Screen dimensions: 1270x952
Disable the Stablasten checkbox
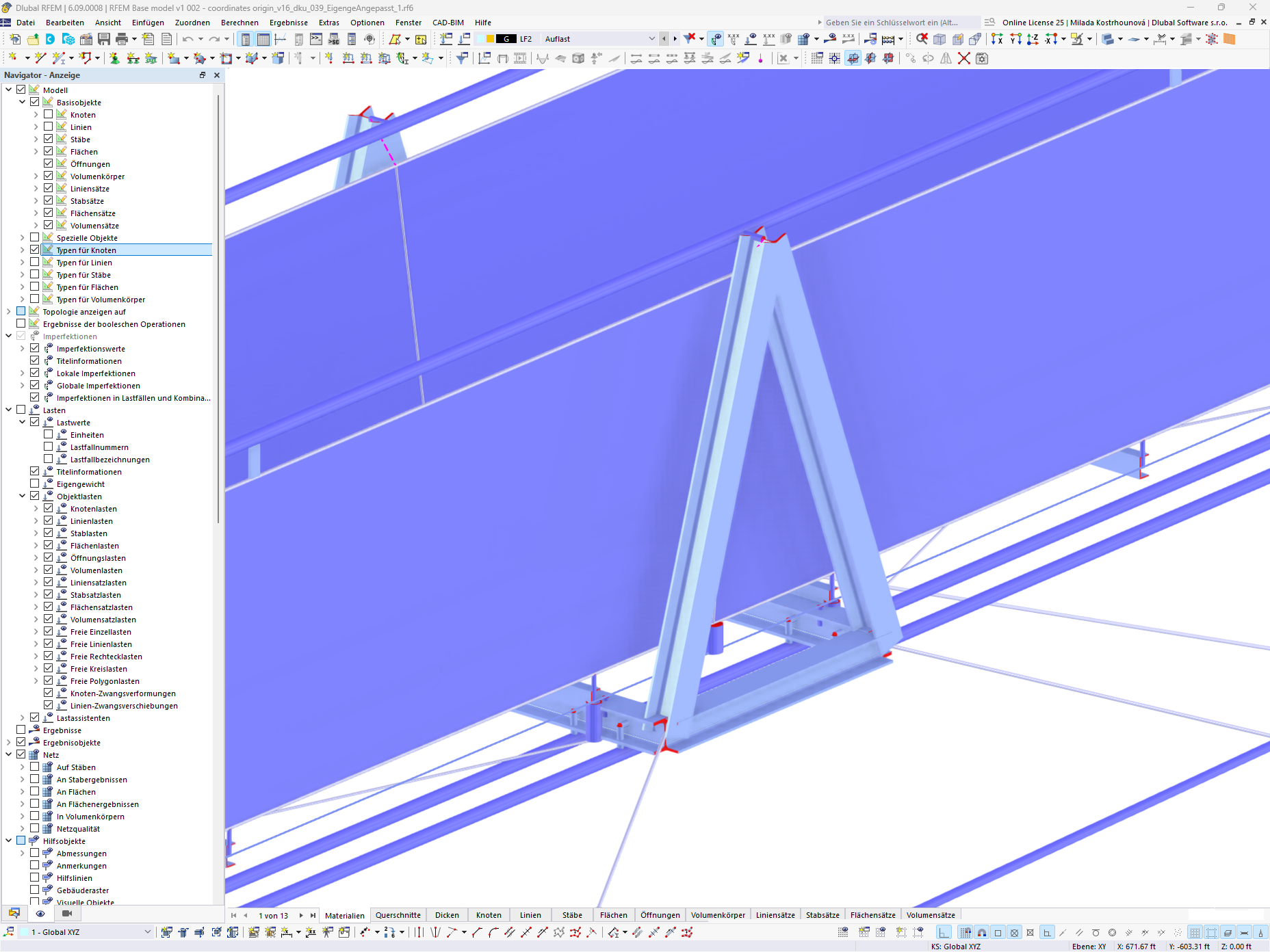click(49, 533)
